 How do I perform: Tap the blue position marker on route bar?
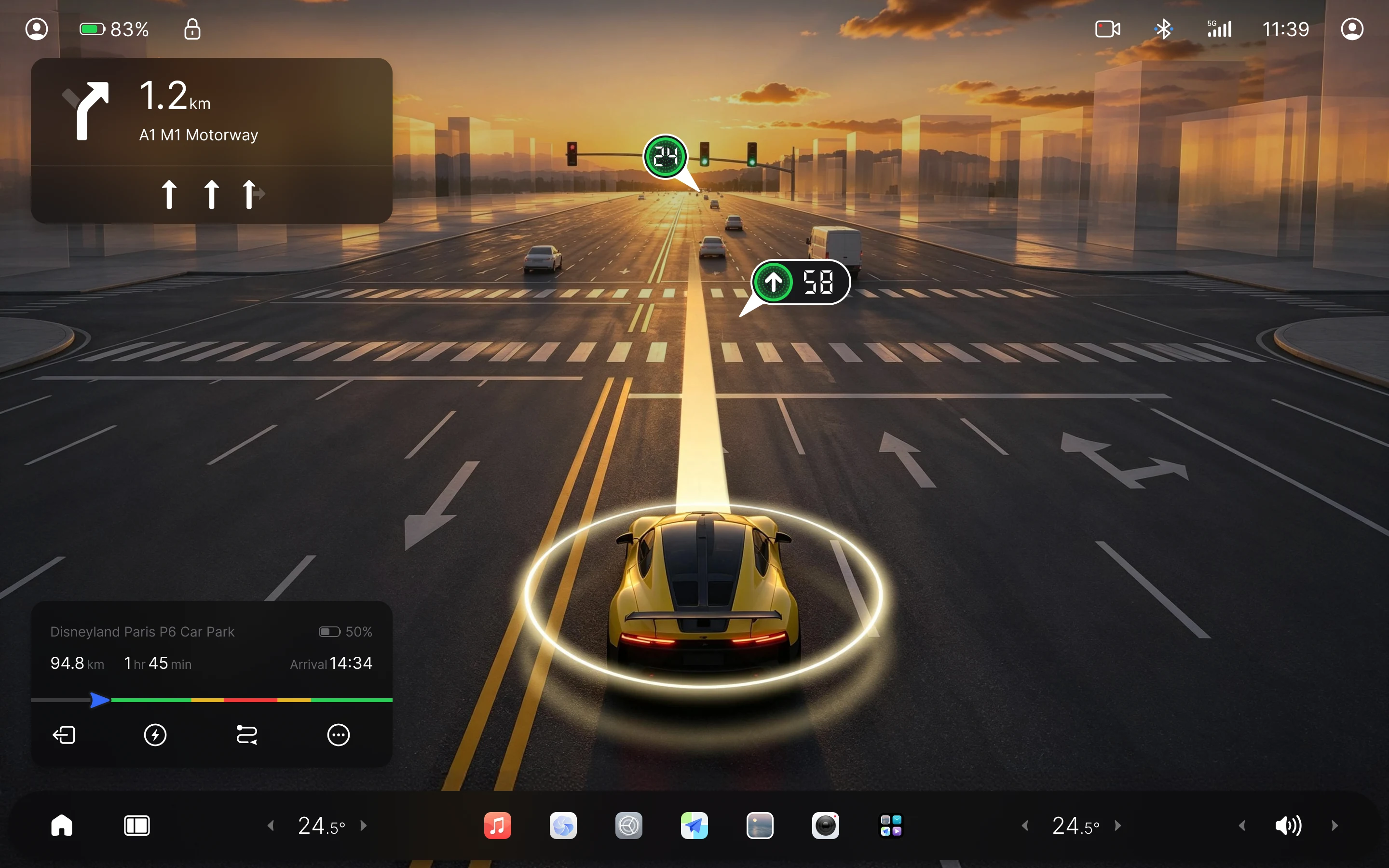(x=100, y=700)
